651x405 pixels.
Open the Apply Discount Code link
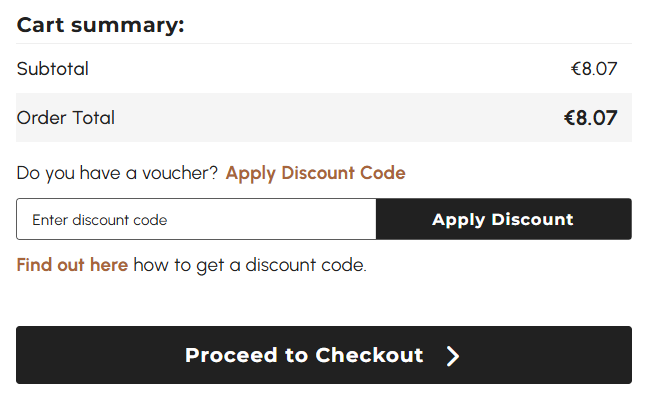pyautogui.click(x=315, y=173)
